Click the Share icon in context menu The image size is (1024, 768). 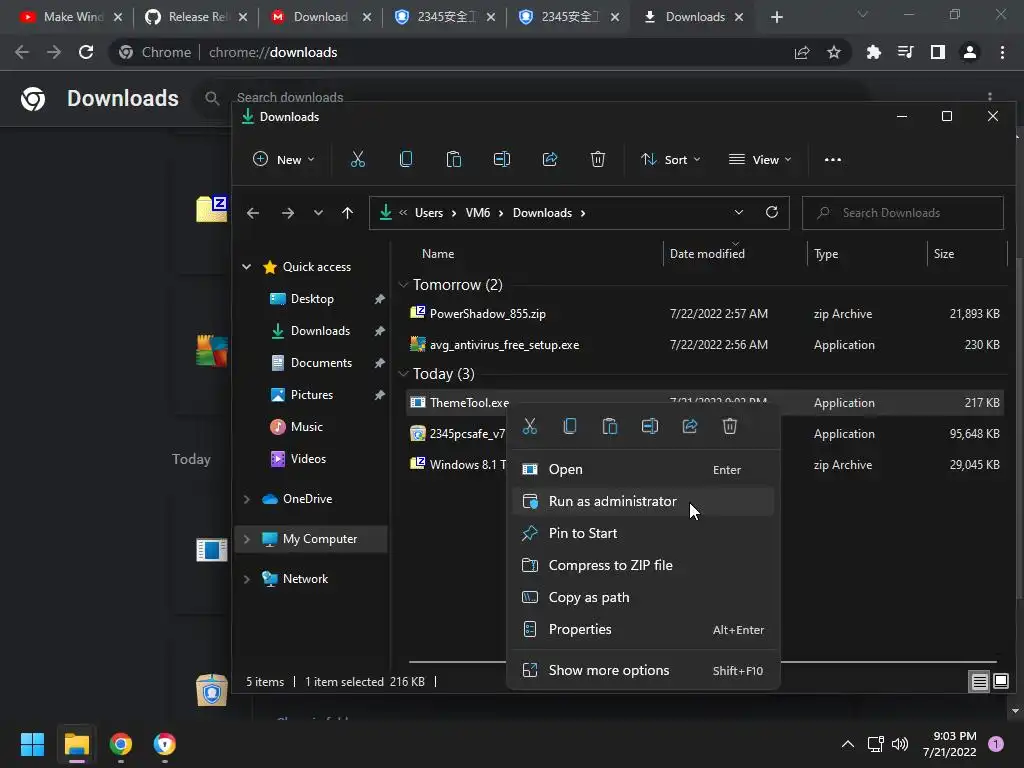pyautogui.click(x=690, y=426)
